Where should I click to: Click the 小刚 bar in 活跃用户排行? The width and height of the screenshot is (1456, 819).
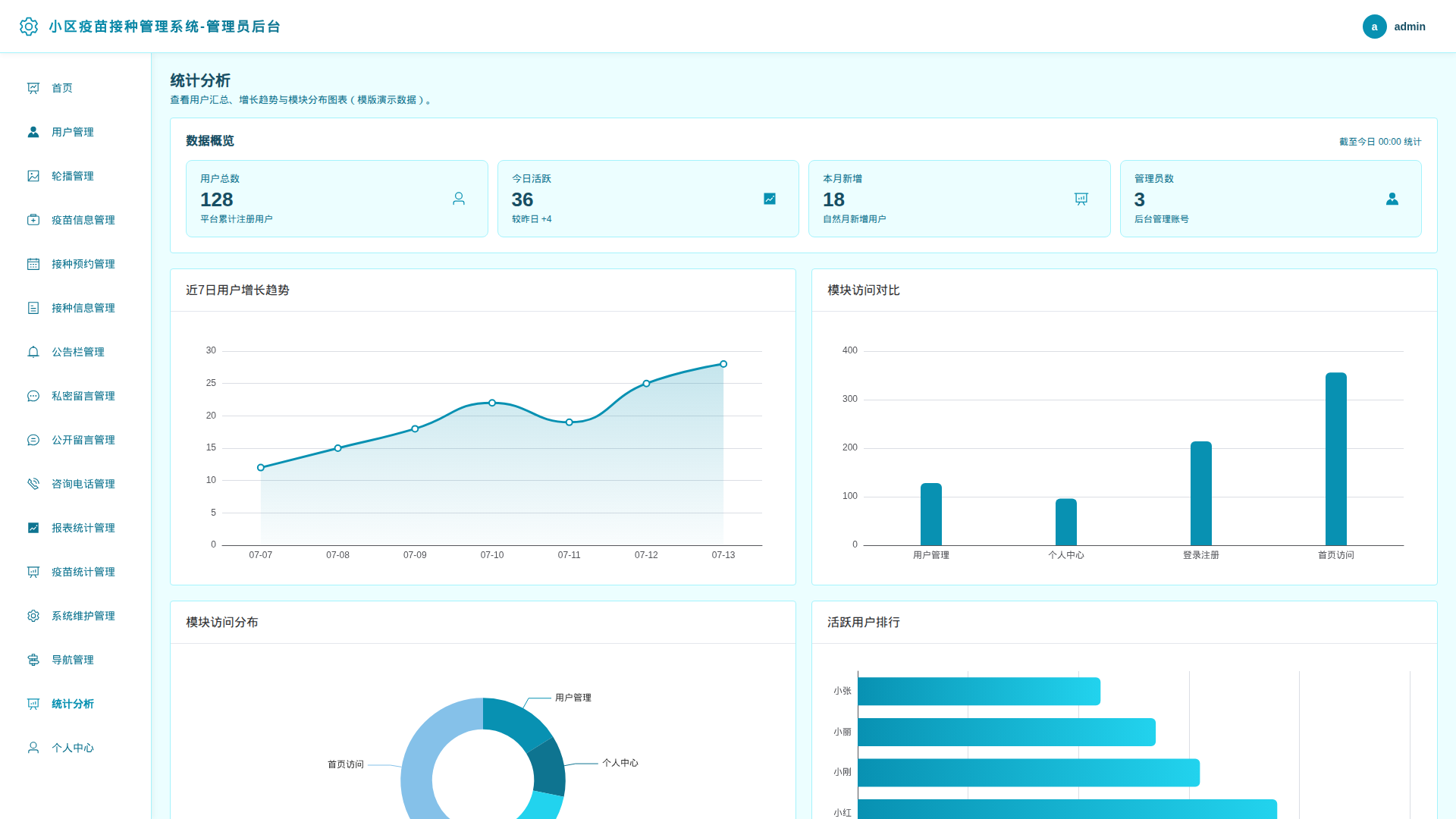tap(1029, 773)
